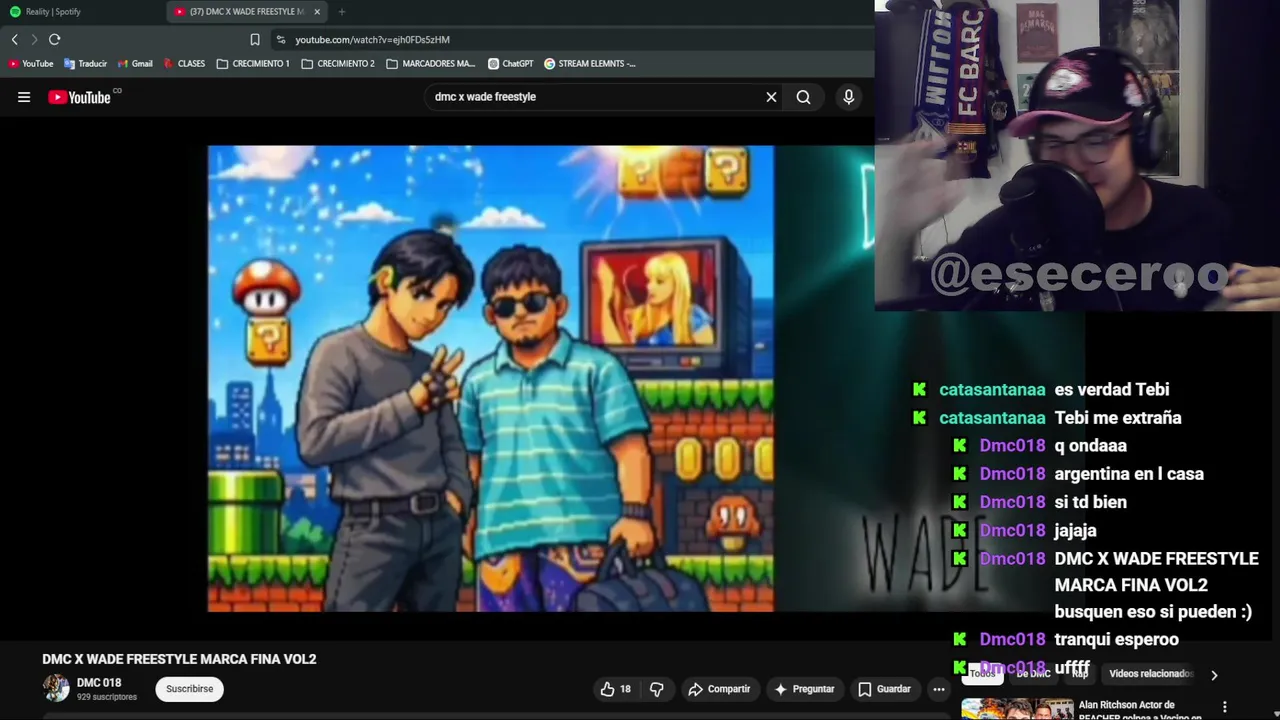Screen dimensions: 1280x720
Task: Open more actions three-dot menu below the video
Action: click(939, 689)
